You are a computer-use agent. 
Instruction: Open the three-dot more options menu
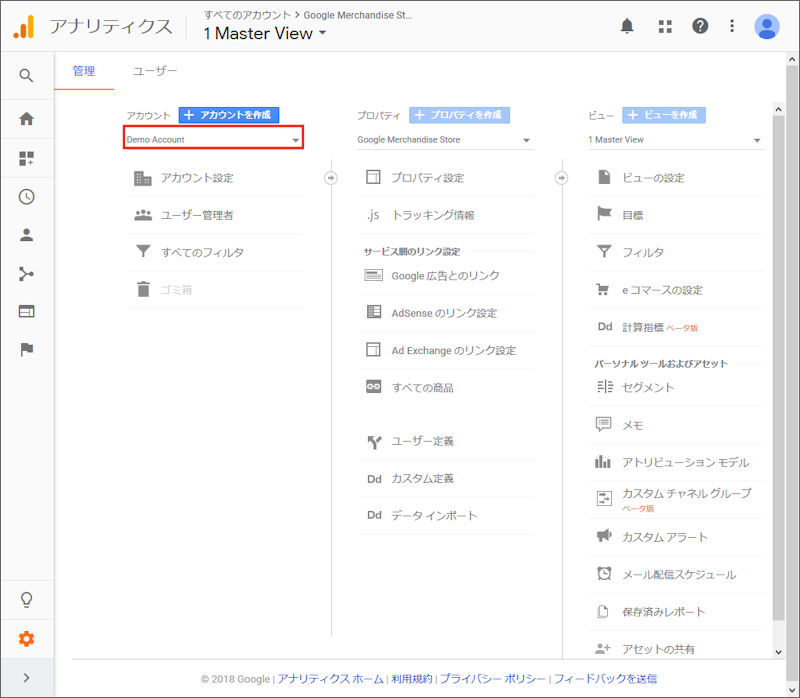click(x=732, y=26)
